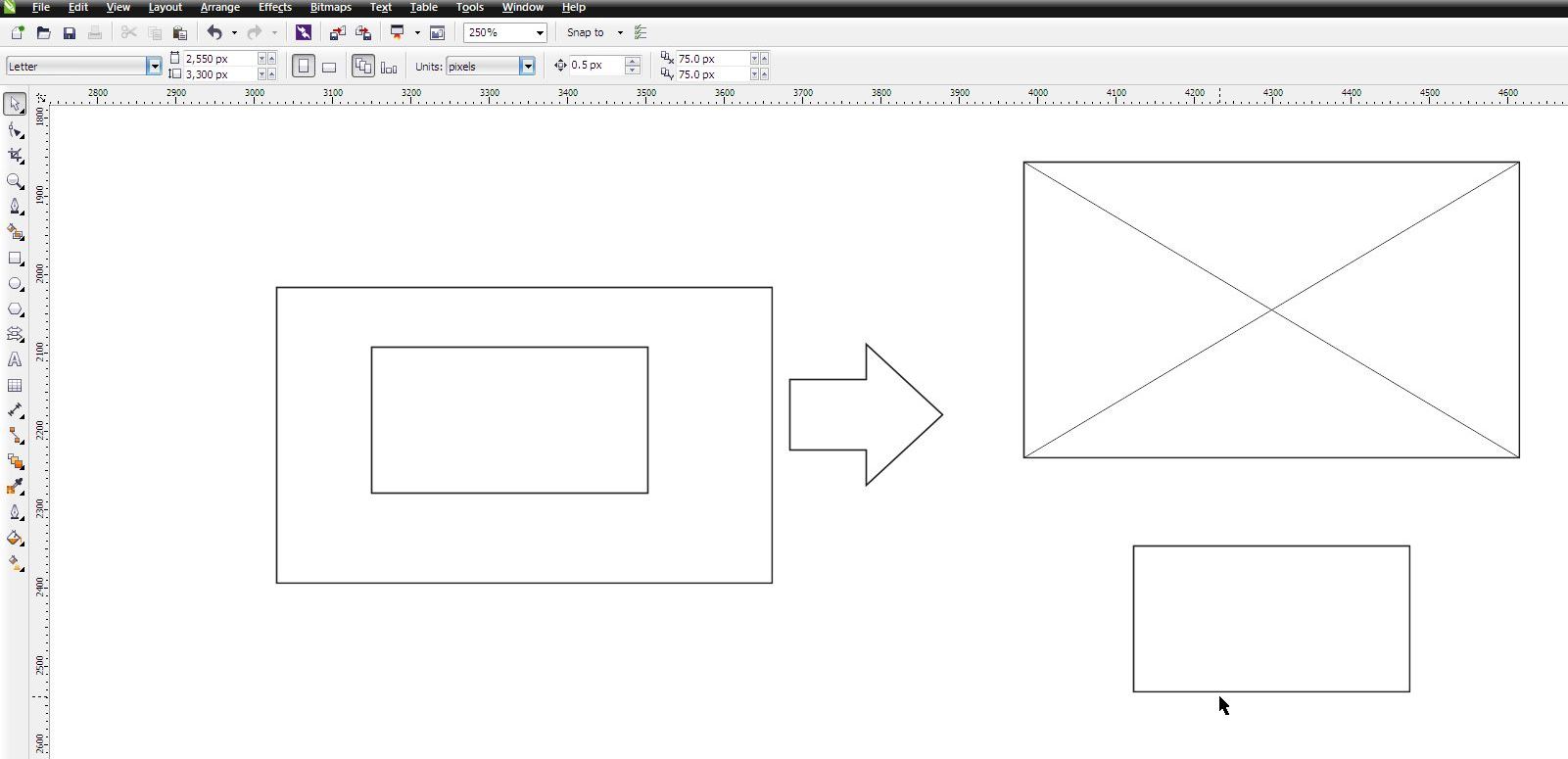
Task: Select the Polygon tool
Action: pyautogui.click(x=15, y=308)
